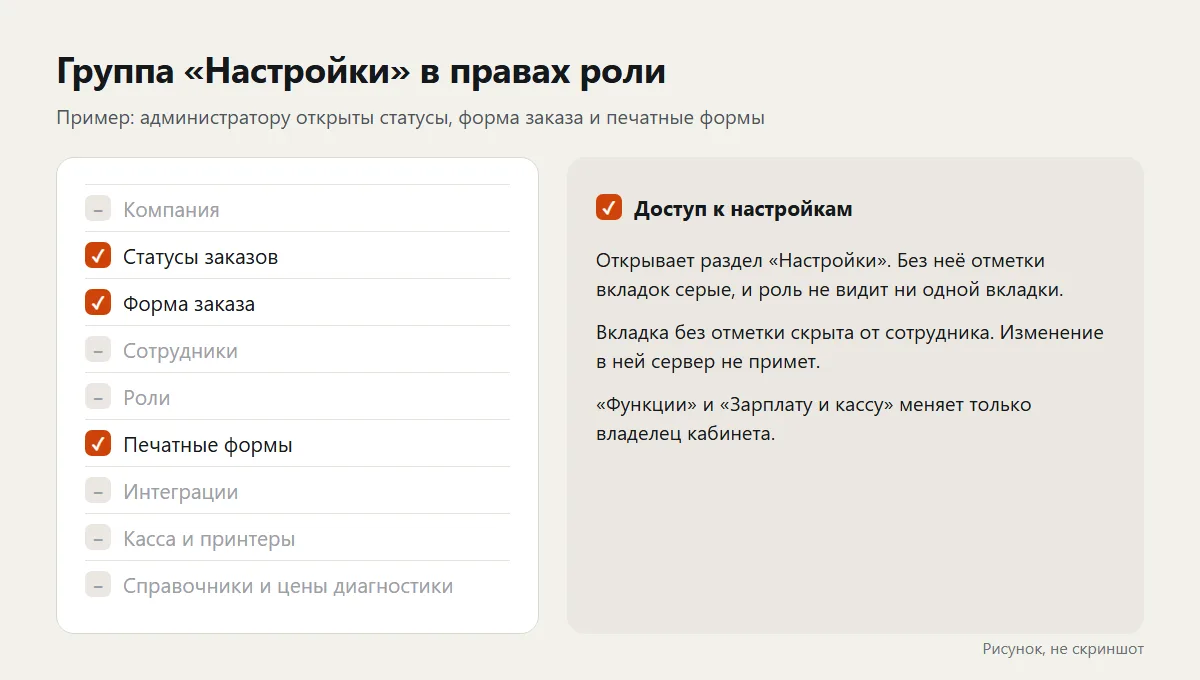Click the Роли label text
This screenshot has height=680, width=1200.
[147, 398]
